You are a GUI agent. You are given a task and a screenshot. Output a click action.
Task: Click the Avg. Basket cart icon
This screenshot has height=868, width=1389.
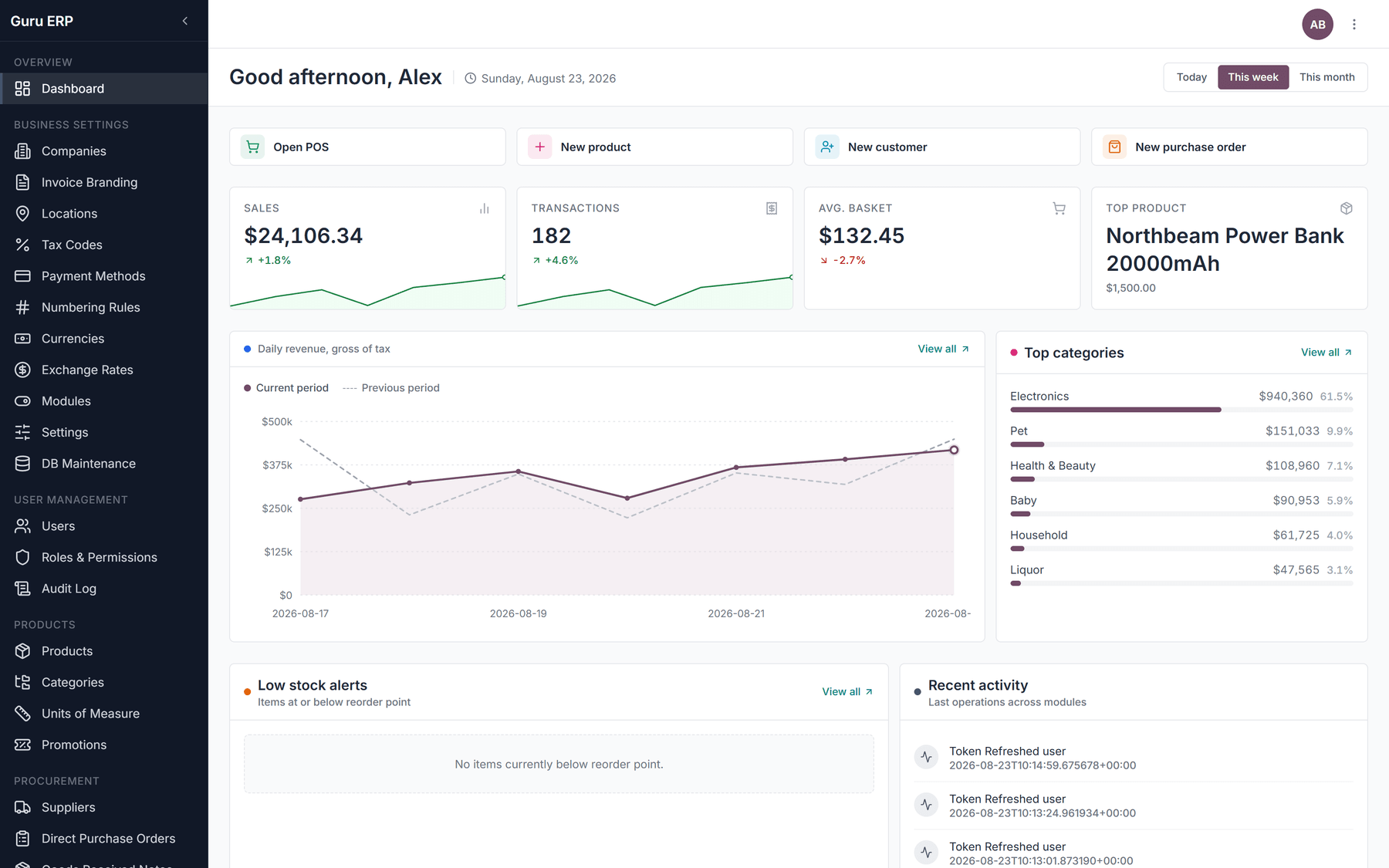coord(1059,208)
